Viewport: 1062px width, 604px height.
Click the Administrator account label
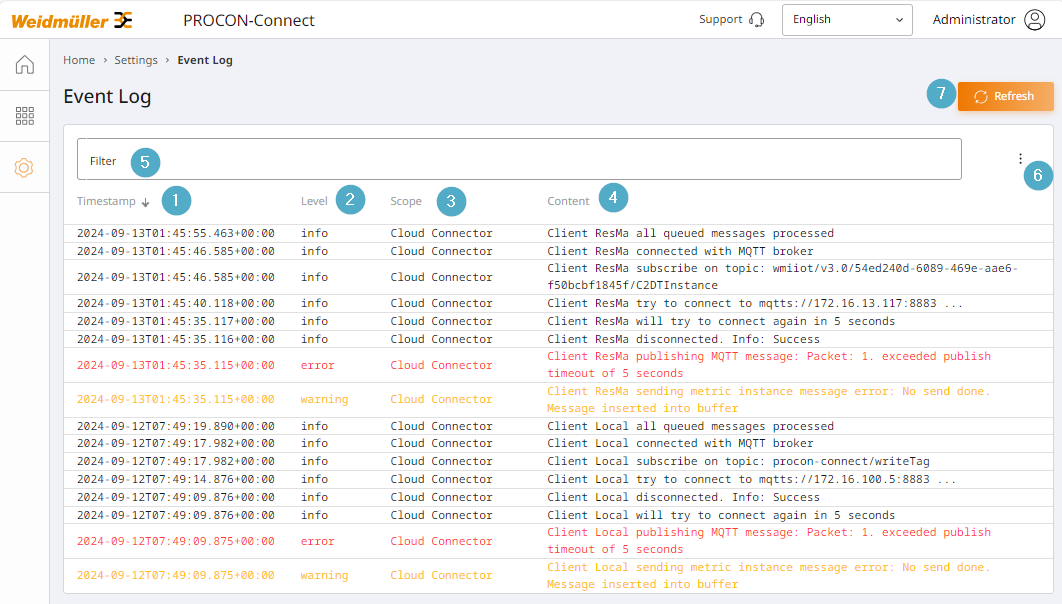coord(973,20)
